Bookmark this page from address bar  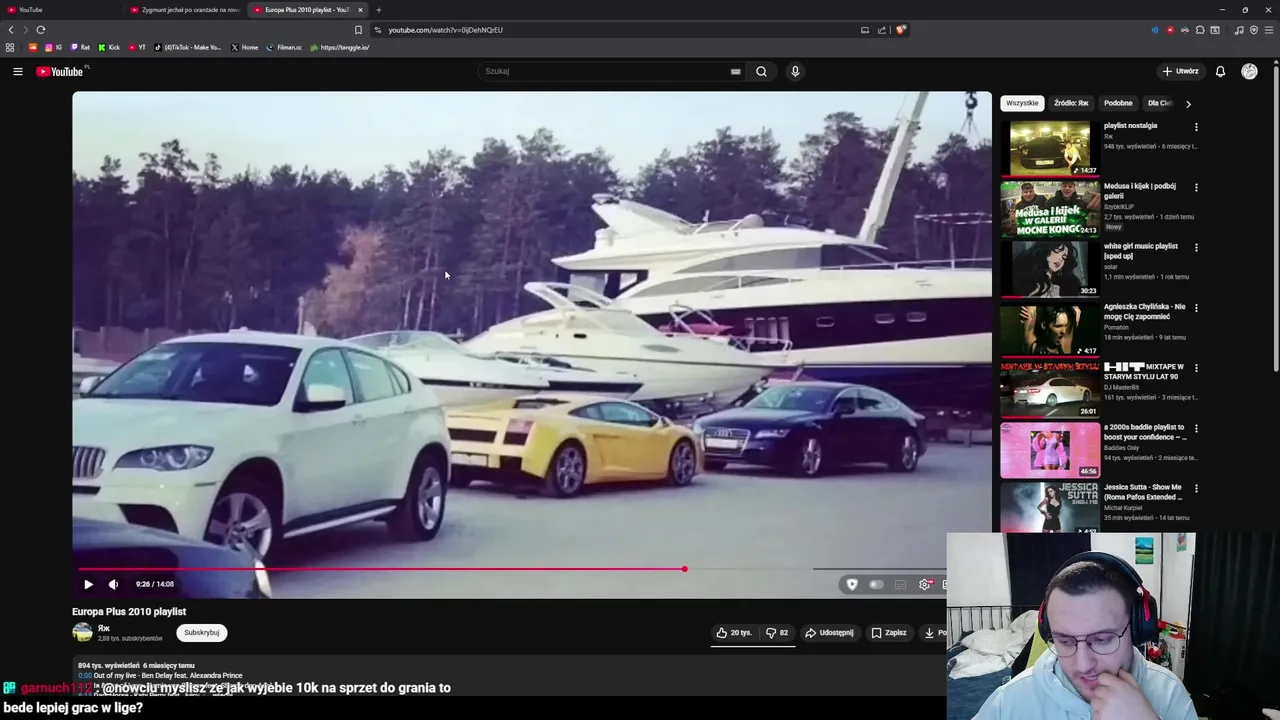tap(358, 30)
